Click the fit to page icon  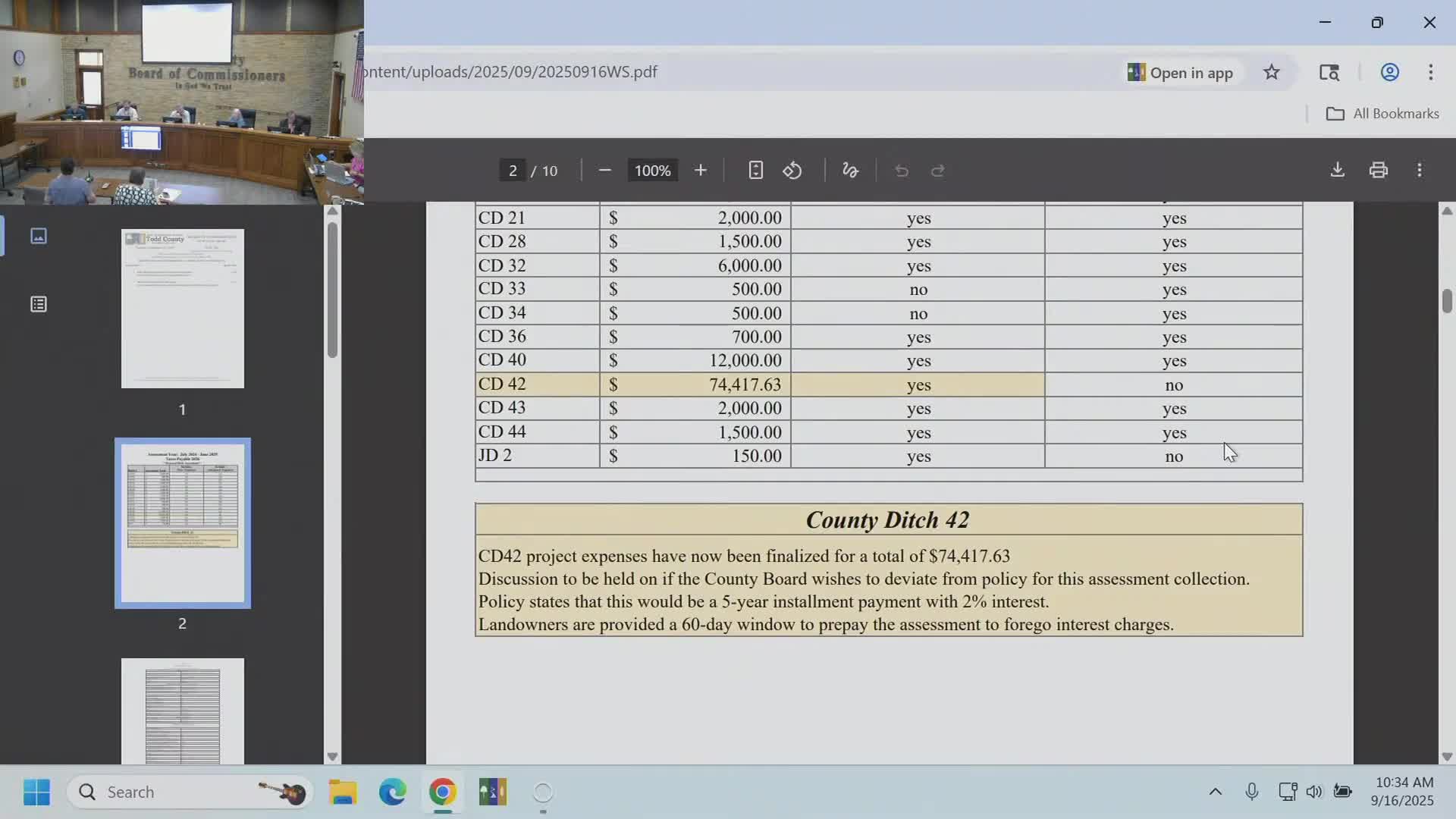[755, 171]
